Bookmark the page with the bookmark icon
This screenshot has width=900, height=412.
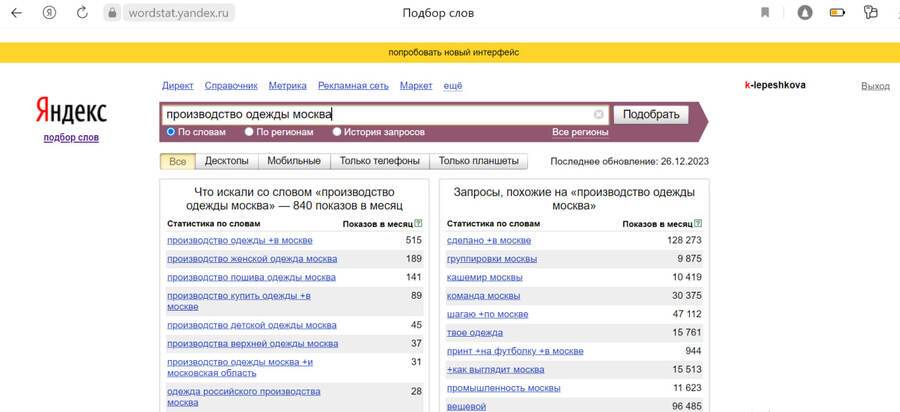[765, 13]
